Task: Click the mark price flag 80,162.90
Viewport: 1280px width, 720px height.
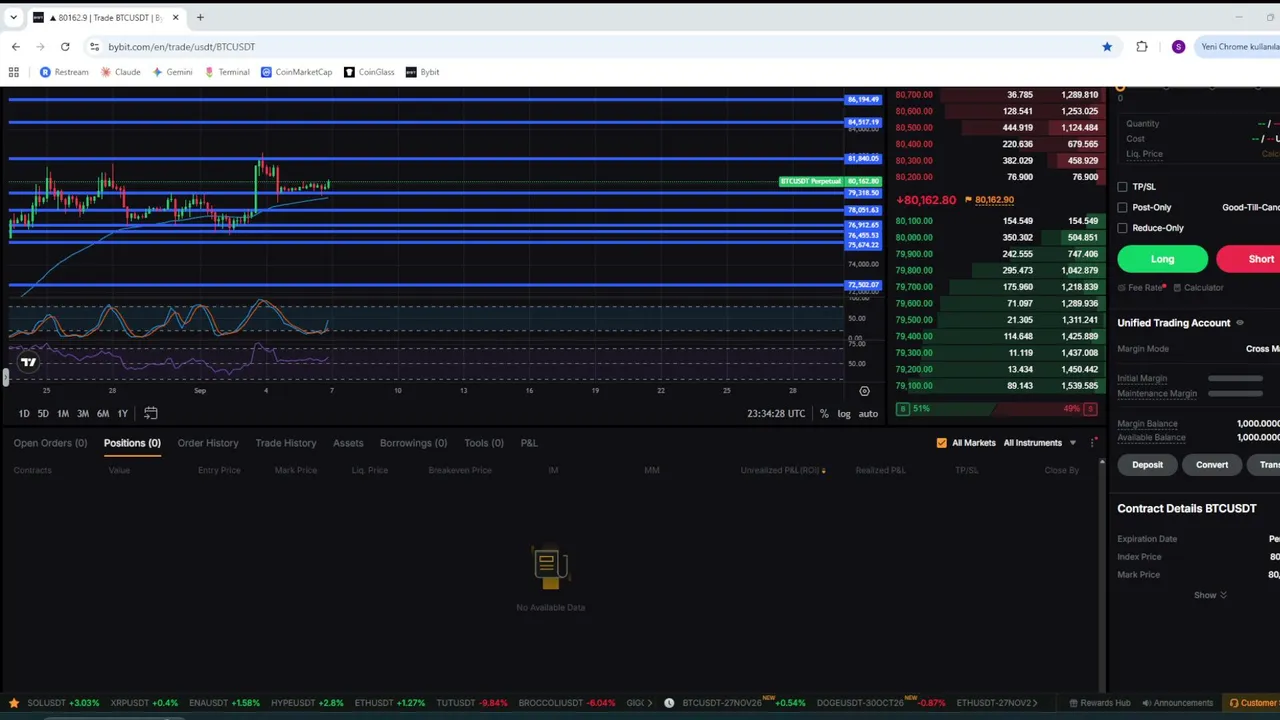Action: coord(989,200)
